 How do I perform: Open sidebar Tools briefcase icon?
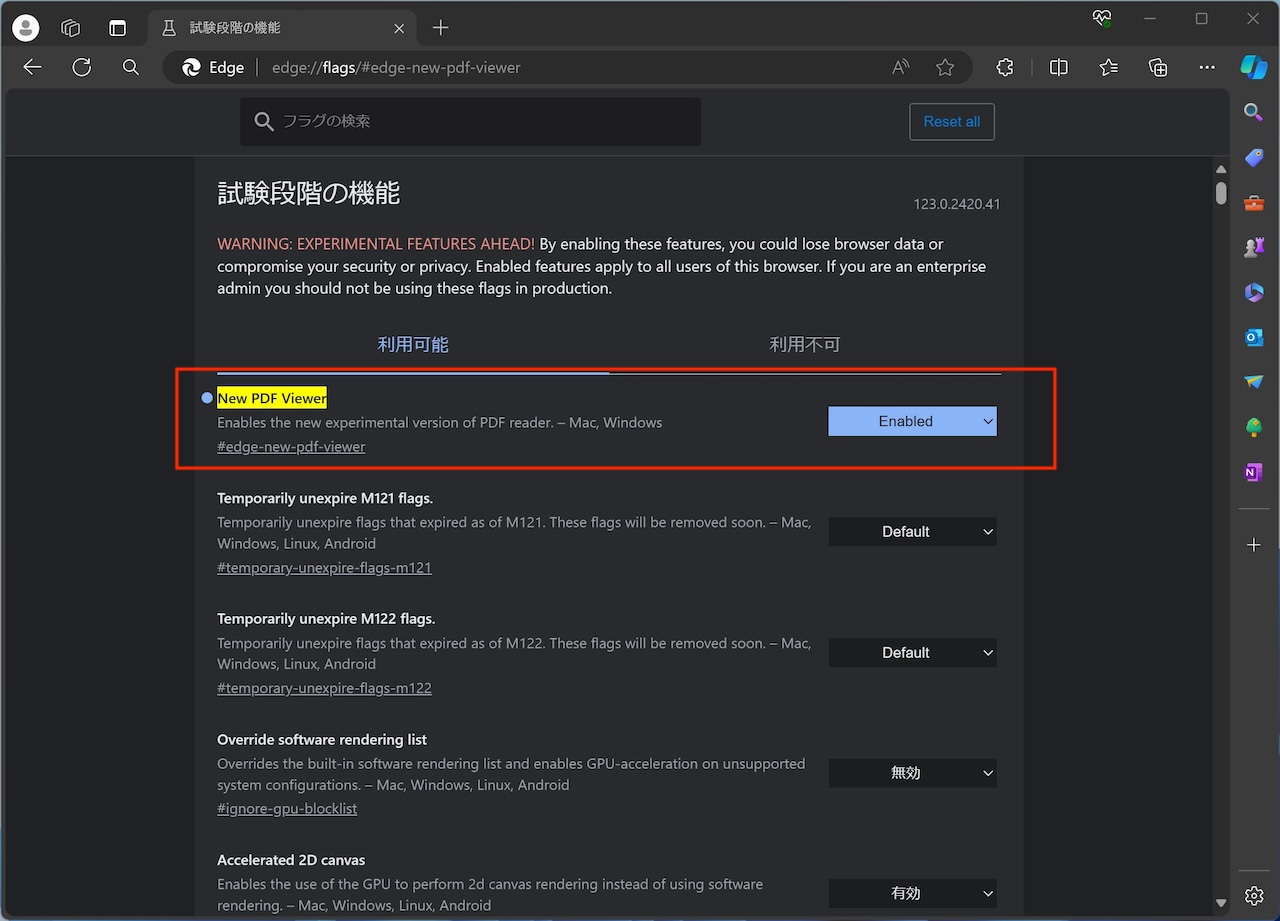(x=1254, y=204)
